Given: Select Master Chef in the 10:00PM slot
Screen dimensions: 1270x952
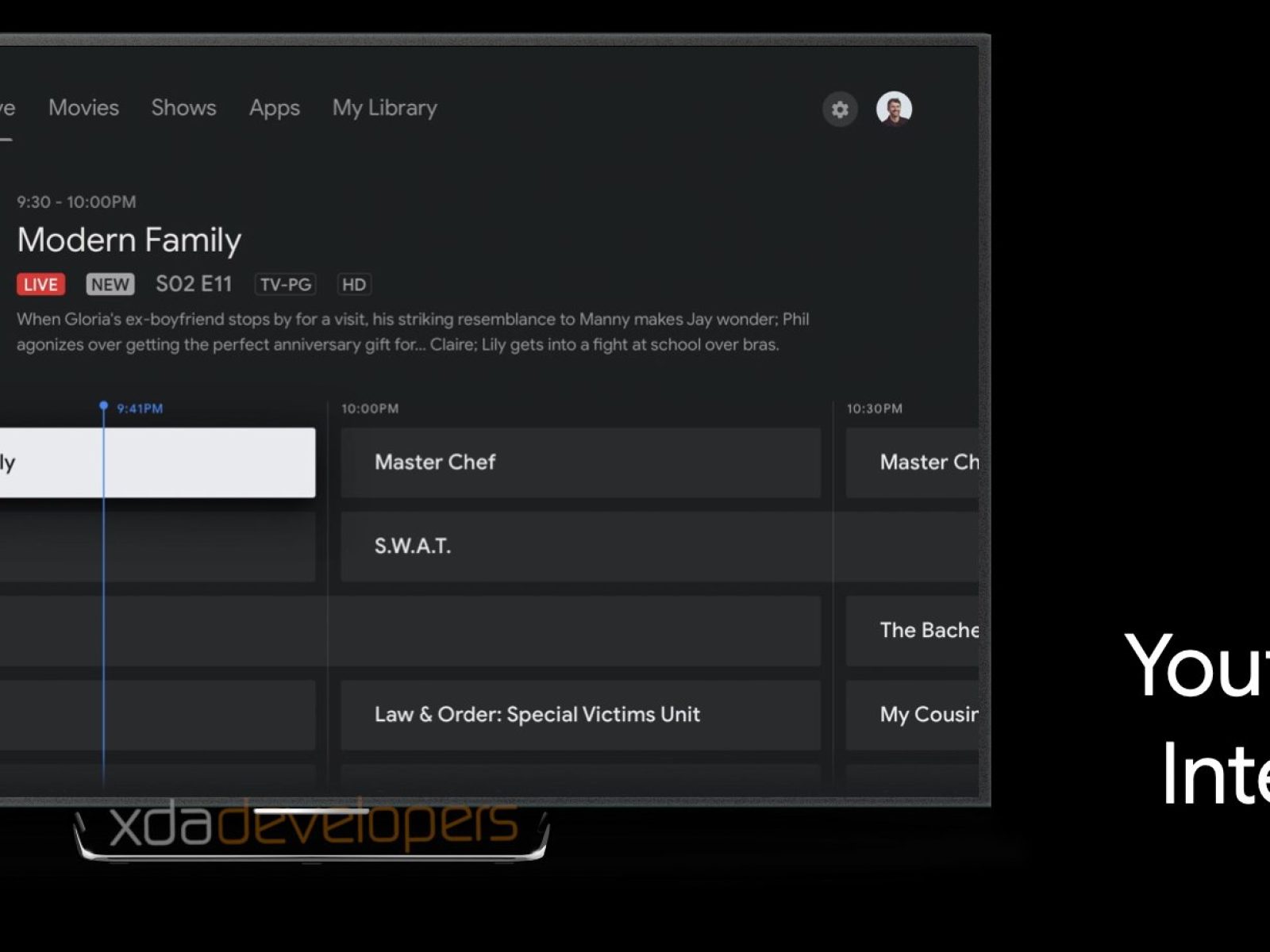Looking at the screenshot, I should [x=580, y=463].
